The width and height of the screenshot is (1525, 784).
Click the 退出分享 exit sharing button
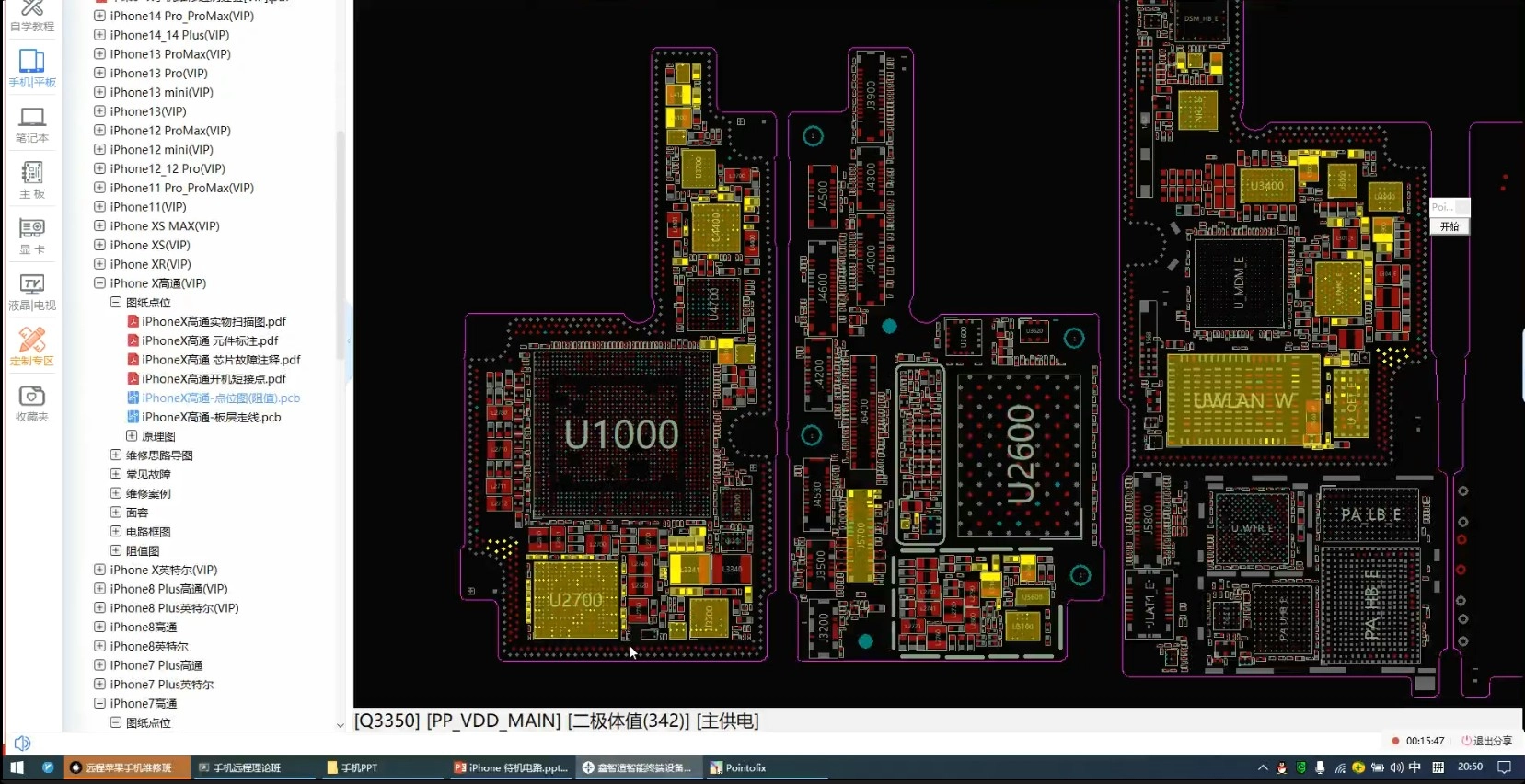(x=1486, y=741)
